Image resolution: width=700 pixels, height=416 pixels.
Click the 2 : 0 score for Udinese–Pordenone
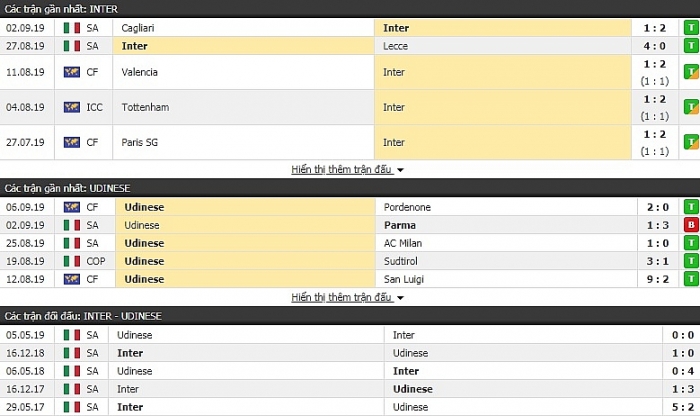pyautogui.click(x=658, y=207)
